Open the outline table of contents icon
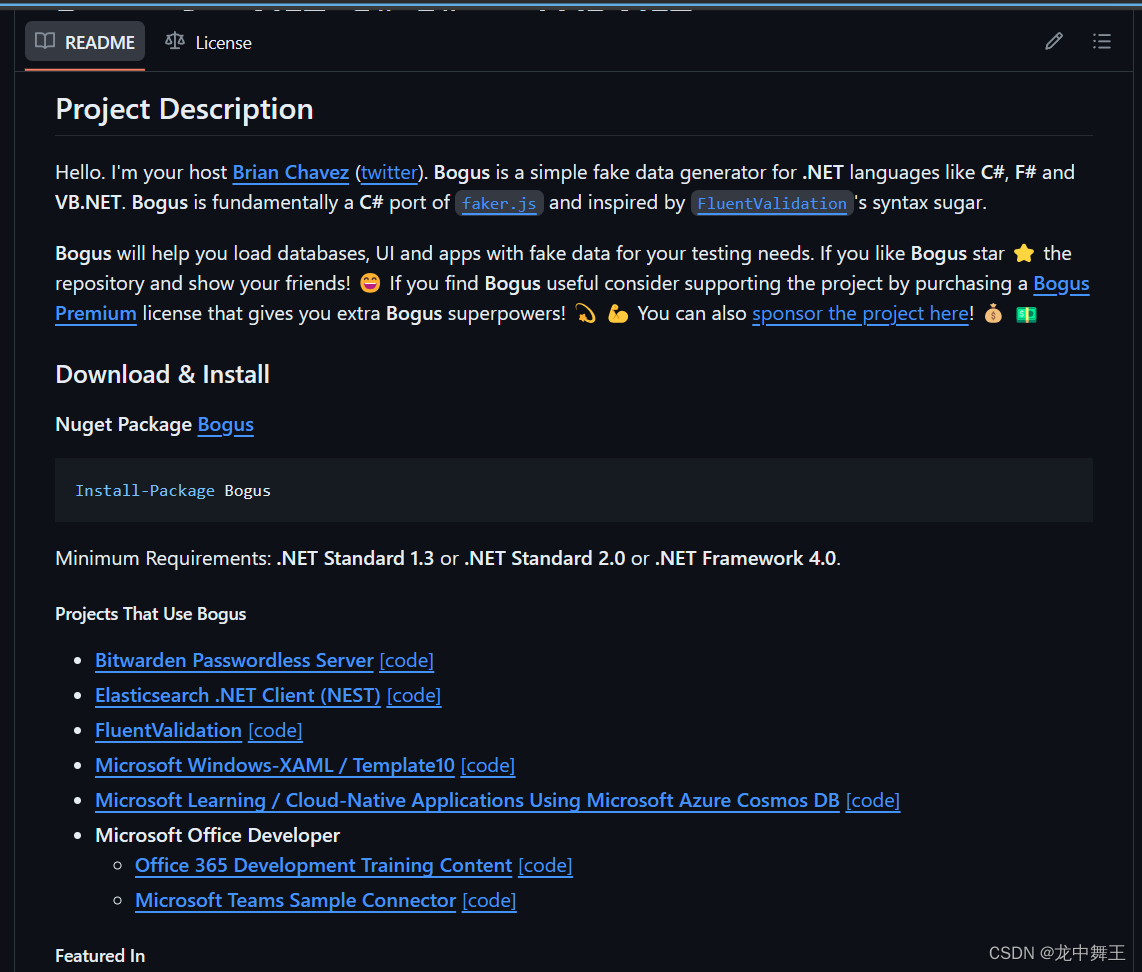 (x=1101, y=42)
